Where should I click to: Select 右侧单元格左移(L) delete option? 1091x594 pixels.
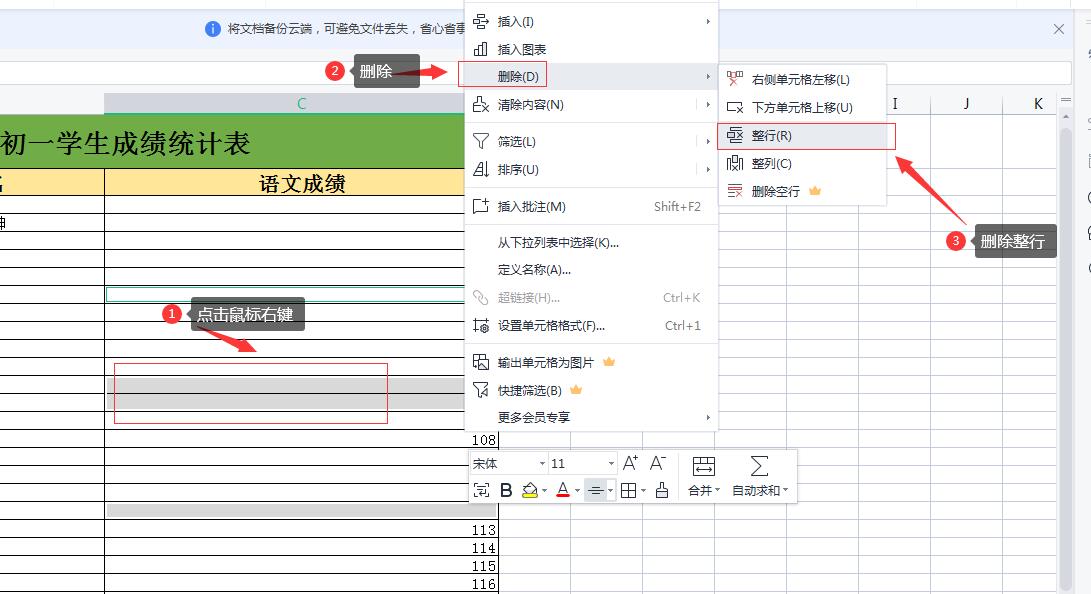click(x=802, y=79)
